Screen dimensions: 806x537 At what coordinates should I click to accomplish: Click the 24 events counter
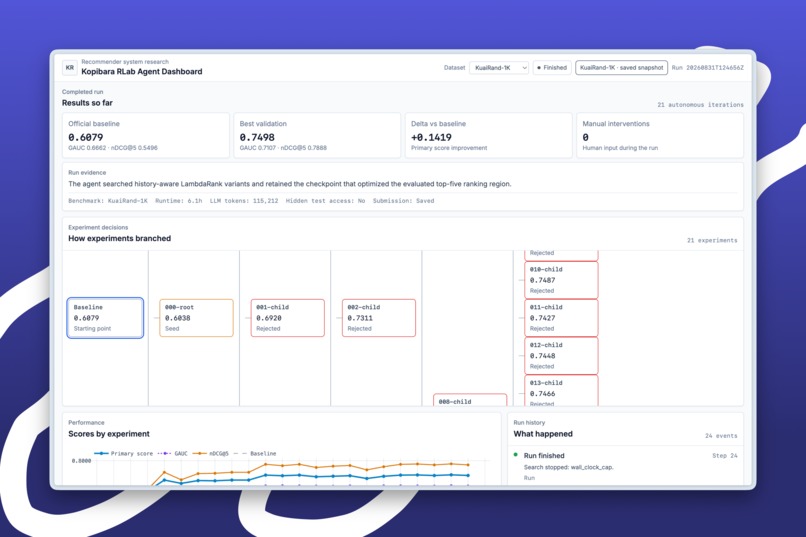click(x=721, y=436)
